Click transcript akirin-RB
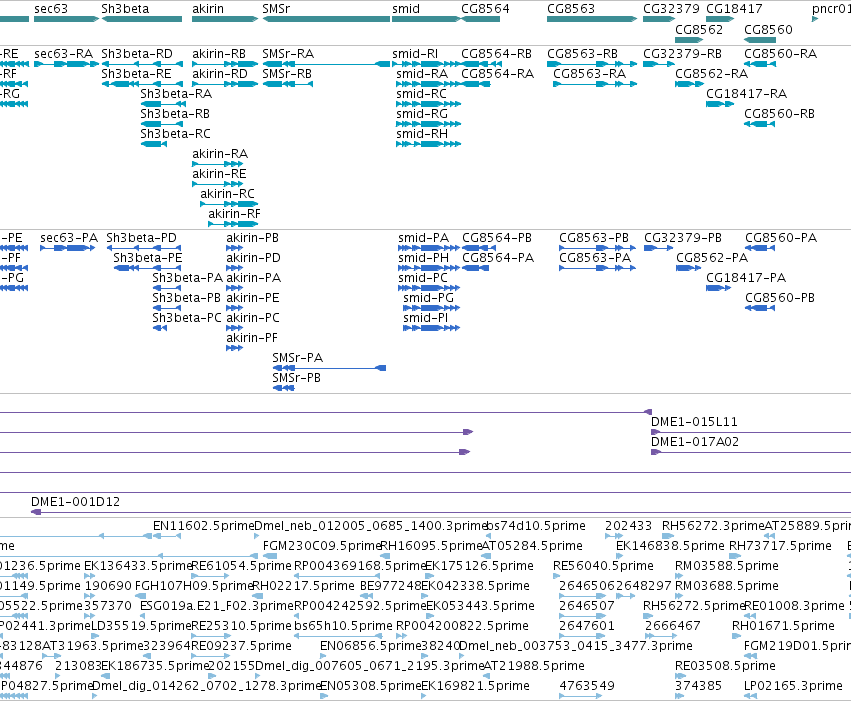The image size is (851, 701). click(219, 54)
